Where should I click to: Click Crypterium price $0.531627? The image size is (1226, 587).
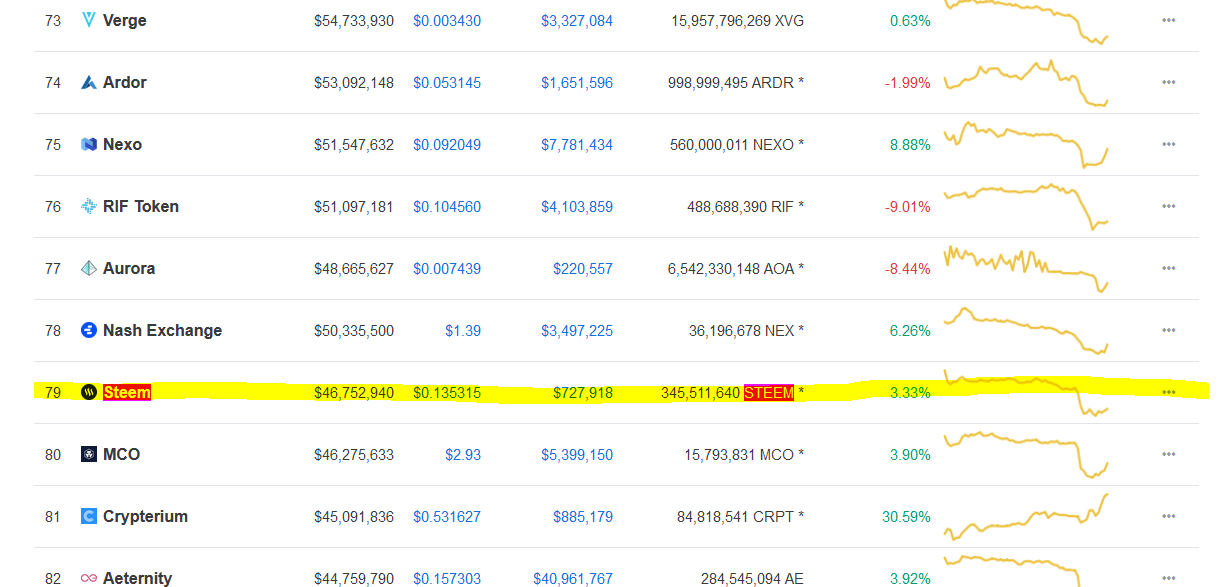pos(447,516)
